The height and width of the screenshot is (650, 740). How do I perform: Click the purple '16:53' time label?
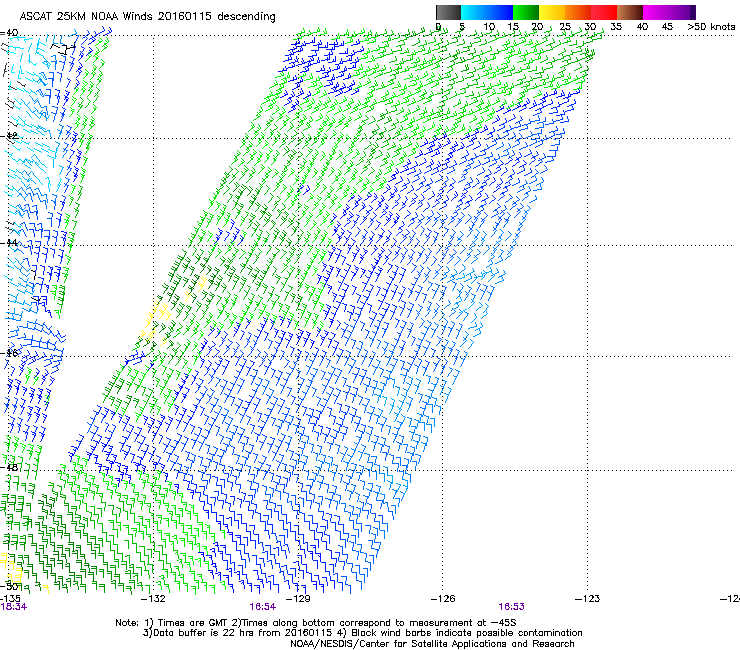coord(512,607)
